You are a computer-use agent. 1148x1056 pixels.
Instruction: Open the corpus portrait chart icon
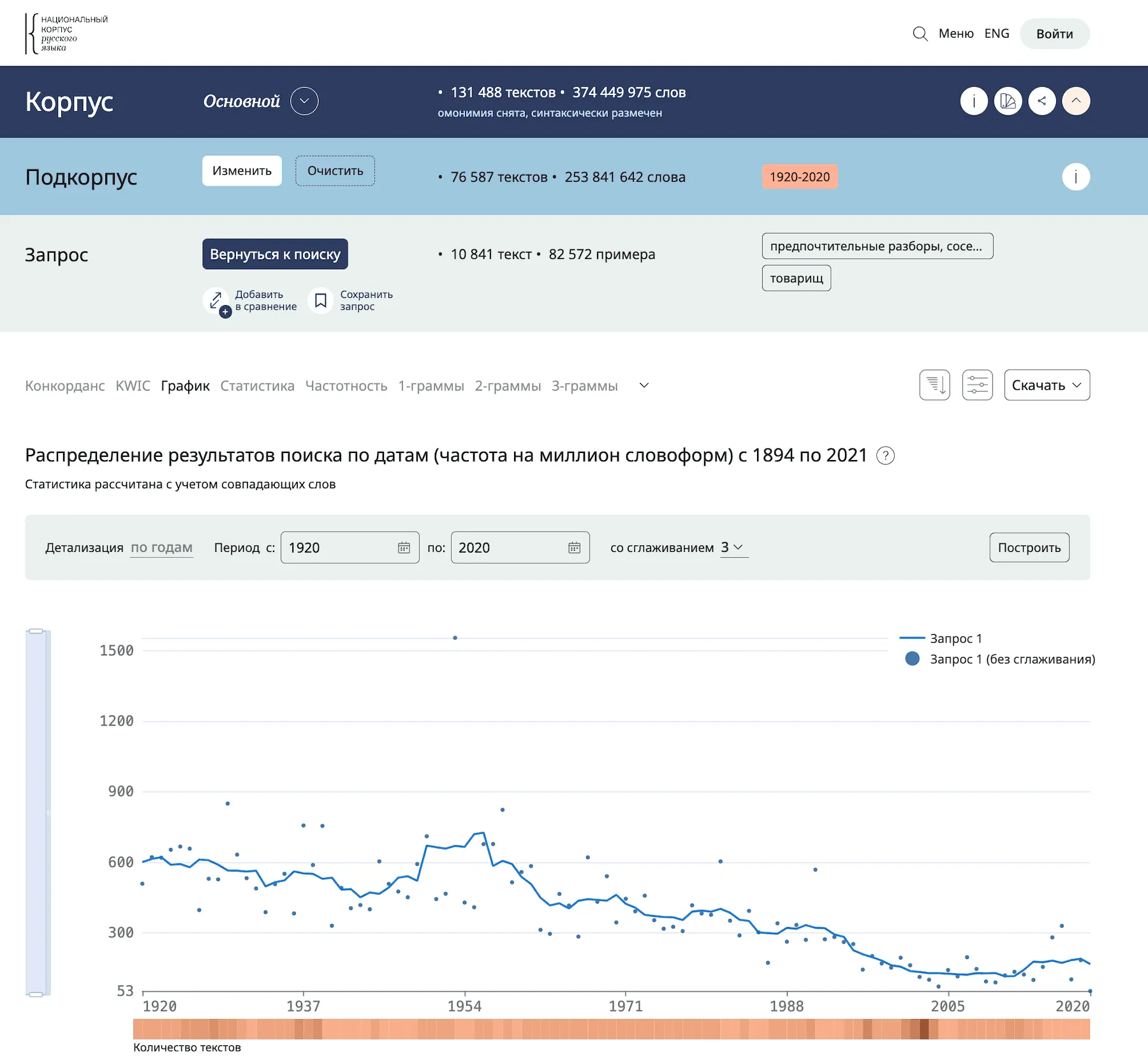point(1008,101)
